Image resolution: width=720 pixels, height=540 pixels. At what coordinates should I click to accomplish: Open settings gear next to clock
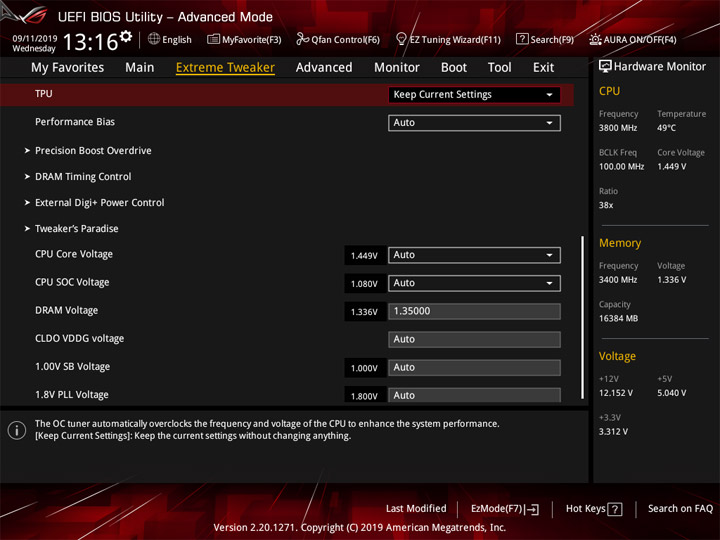click(x=126, y=36)
